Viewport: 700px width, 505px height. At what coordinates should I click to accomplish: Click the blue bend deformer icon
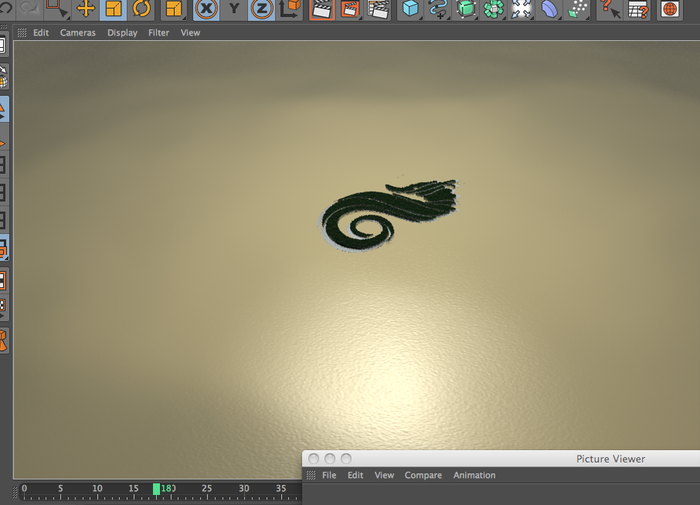coord(549,8)
